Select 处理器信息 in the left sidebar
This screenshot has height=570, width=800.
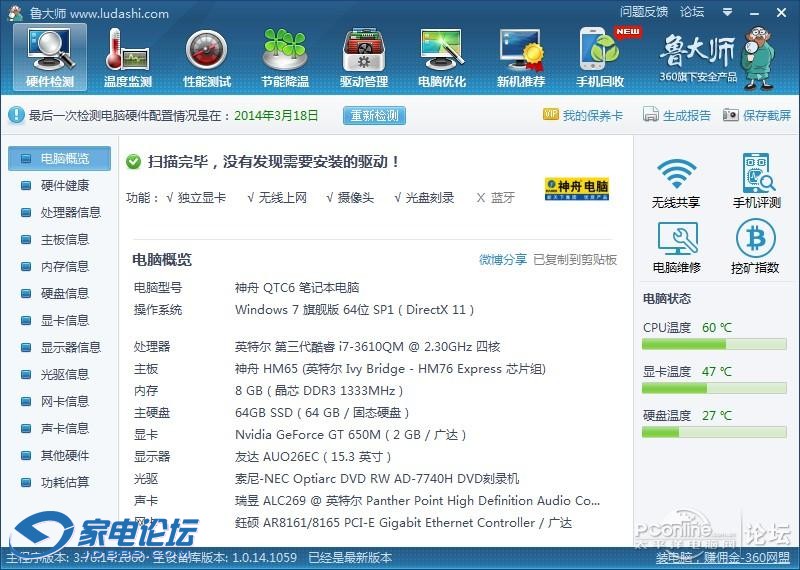coord(70,212)
